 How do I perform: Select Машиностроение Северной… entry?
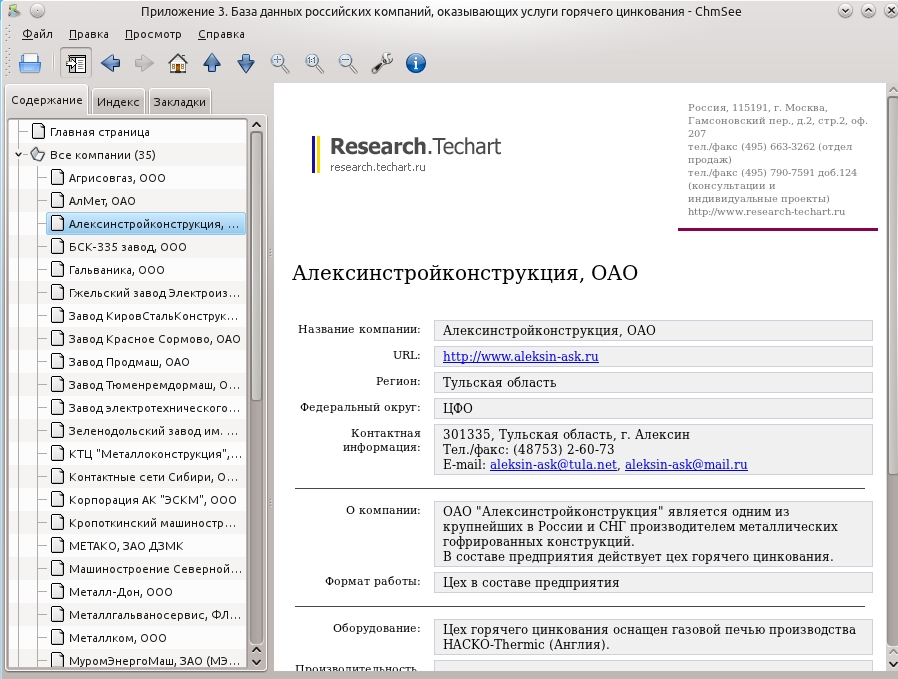point(155,569)
